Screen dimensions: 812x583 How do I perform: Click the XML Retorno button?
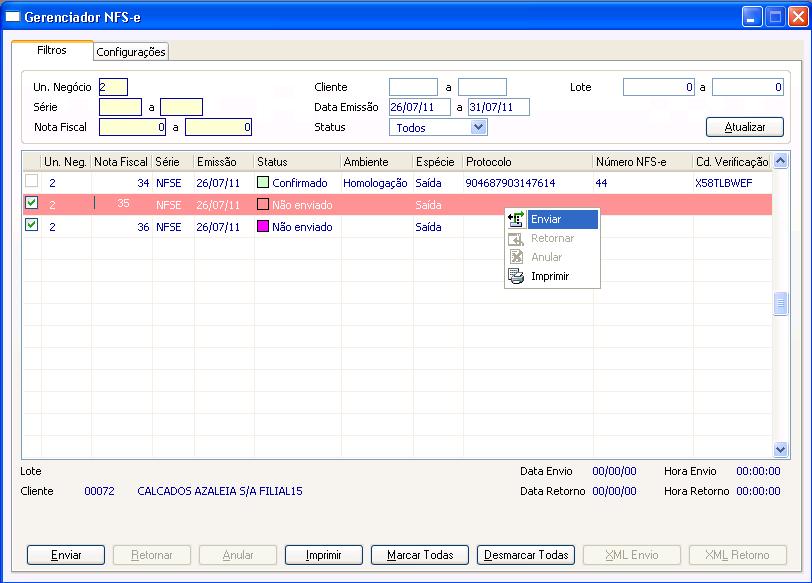737,555
